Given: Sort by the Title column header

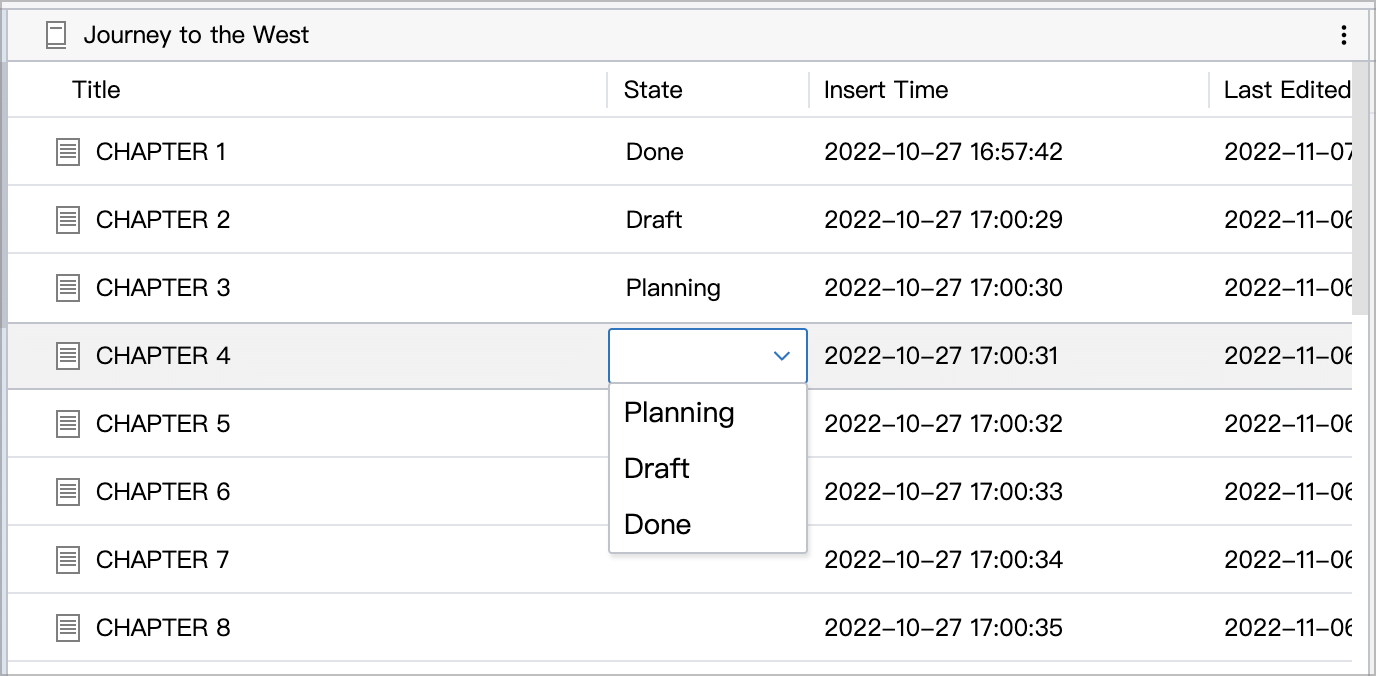Looking at the screenshot, I should pyautogui.click(x=96, y=90).
